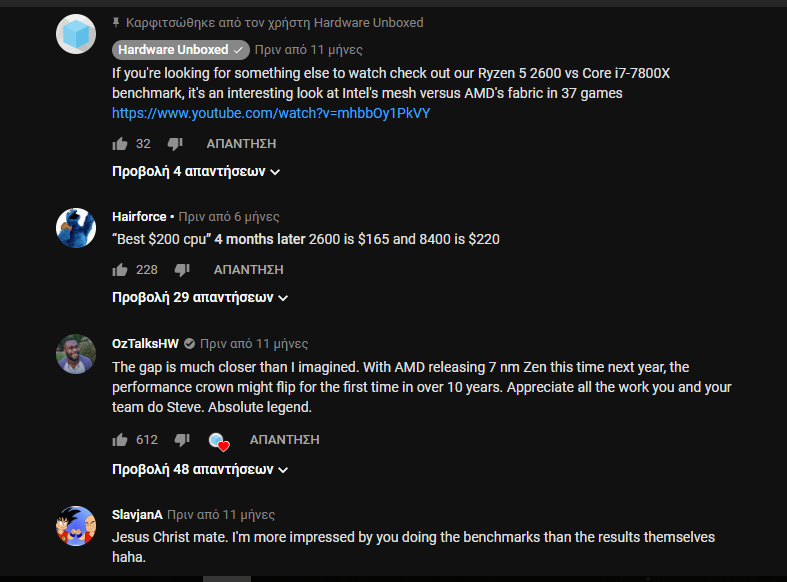Reply to Hairforce's comment
787x582 pixels.
coord(248,270)
